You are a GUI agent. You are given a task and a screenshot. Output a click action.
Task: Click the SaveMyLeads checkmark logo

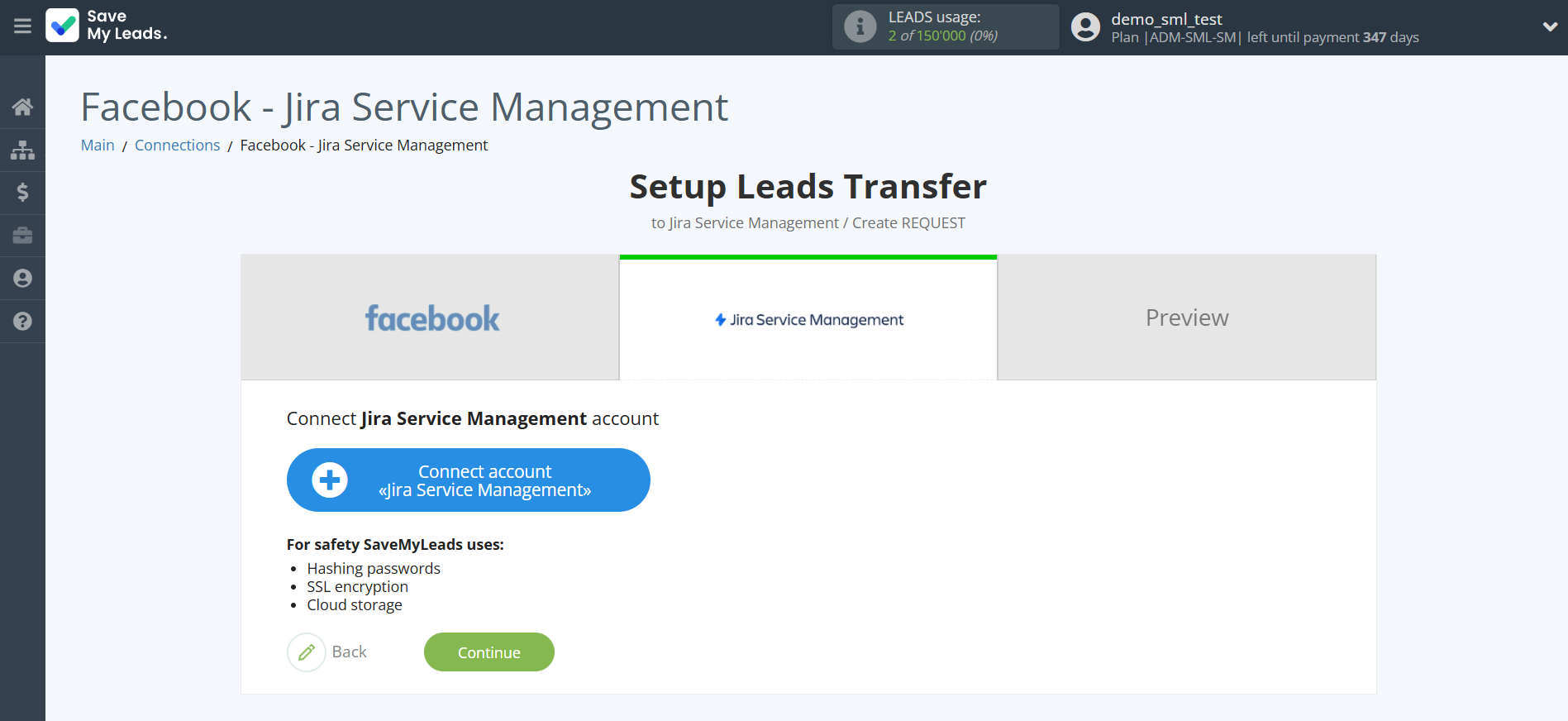(x=63, y=26)
